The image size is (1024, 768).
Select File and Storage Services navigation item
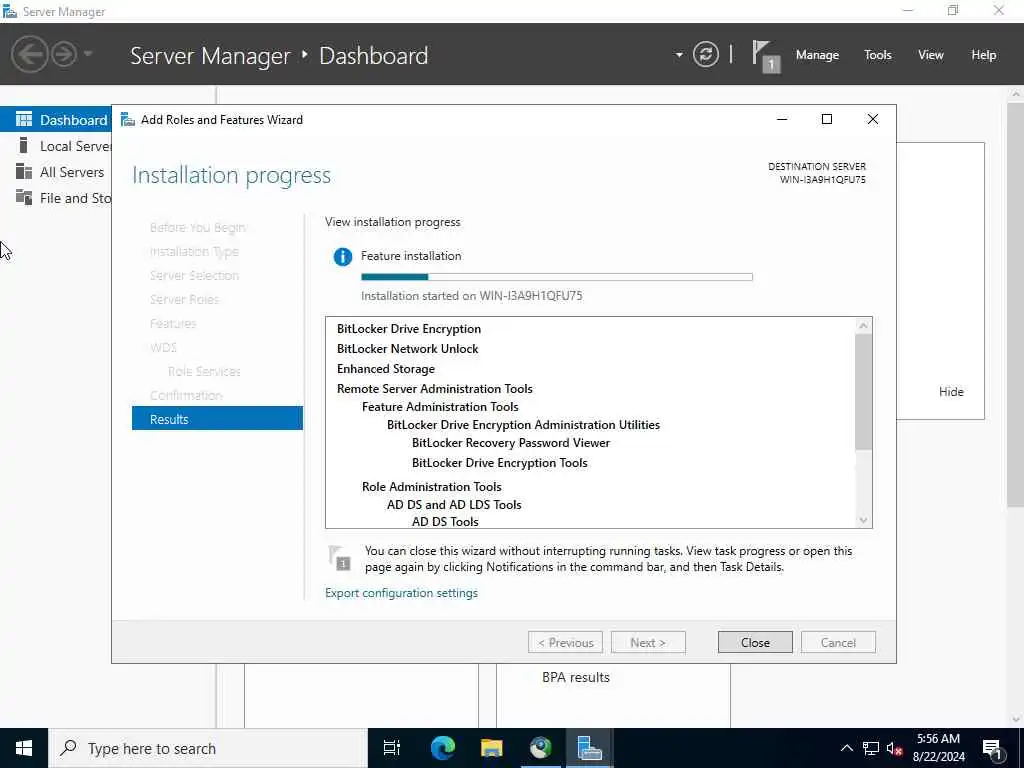(x=56, y=198)
